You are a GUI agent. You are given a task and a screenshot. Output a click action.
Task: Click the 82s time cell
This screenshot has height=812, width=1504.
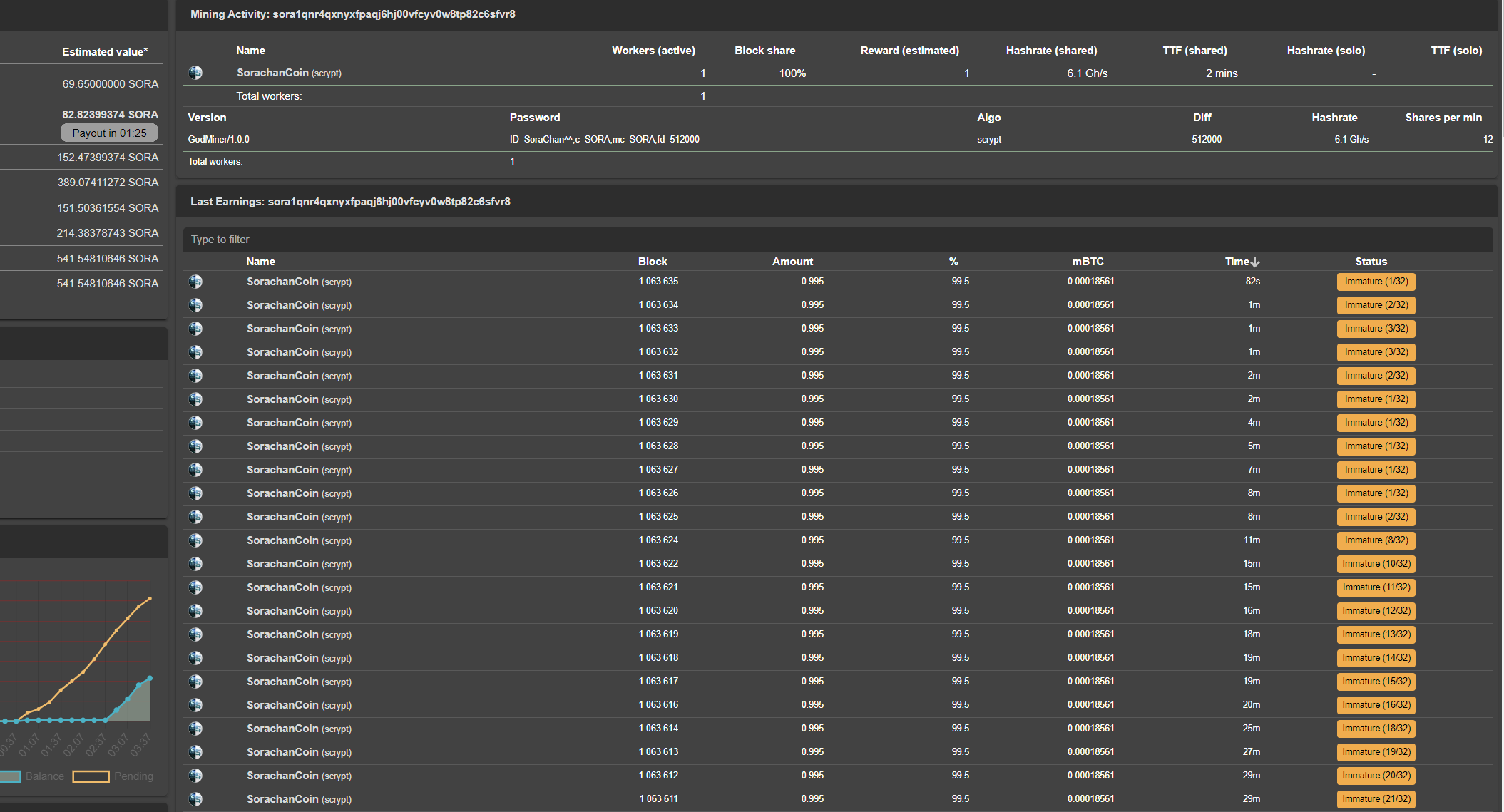coord(1253,282)
